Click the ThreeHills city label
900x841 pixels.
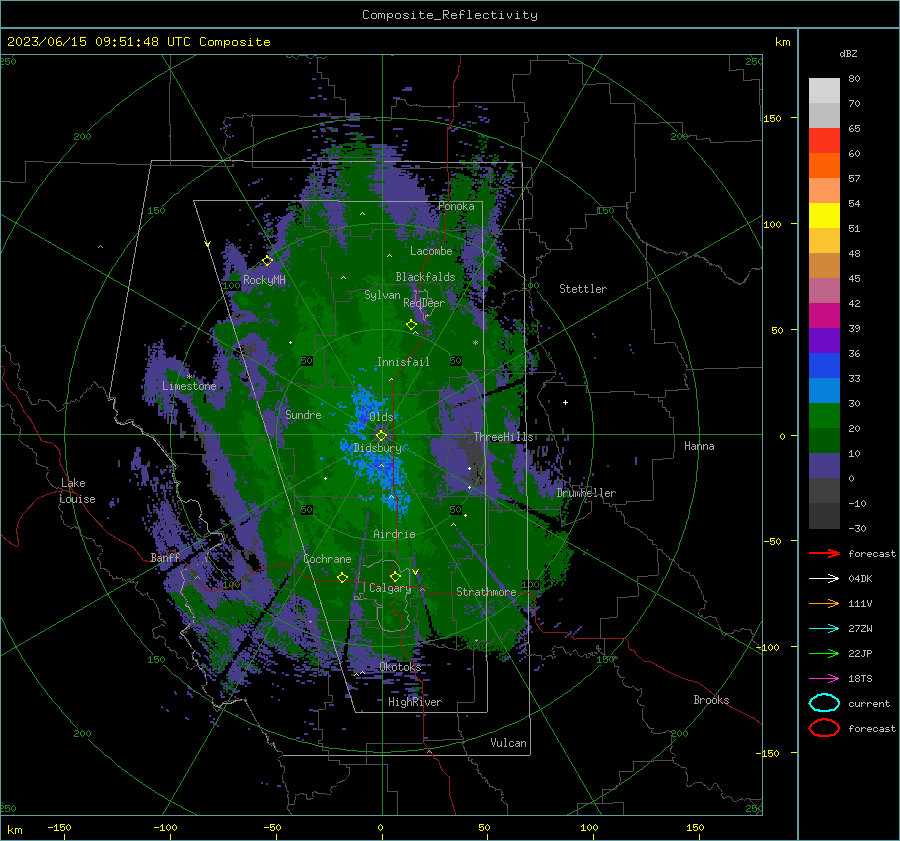click(x=503, y=437)
